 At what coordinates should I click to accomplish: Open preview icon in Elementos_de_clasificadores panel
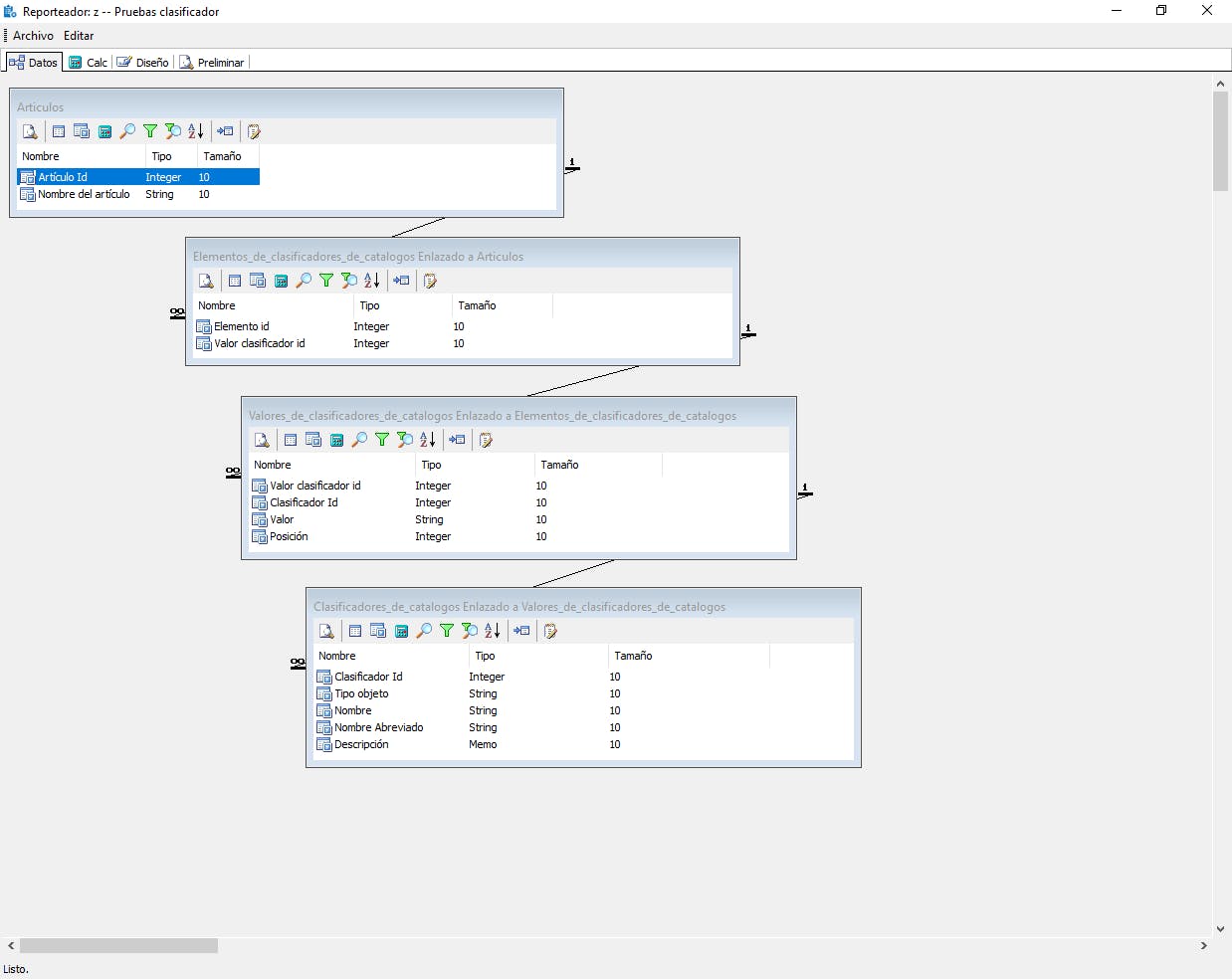[206, 281]
